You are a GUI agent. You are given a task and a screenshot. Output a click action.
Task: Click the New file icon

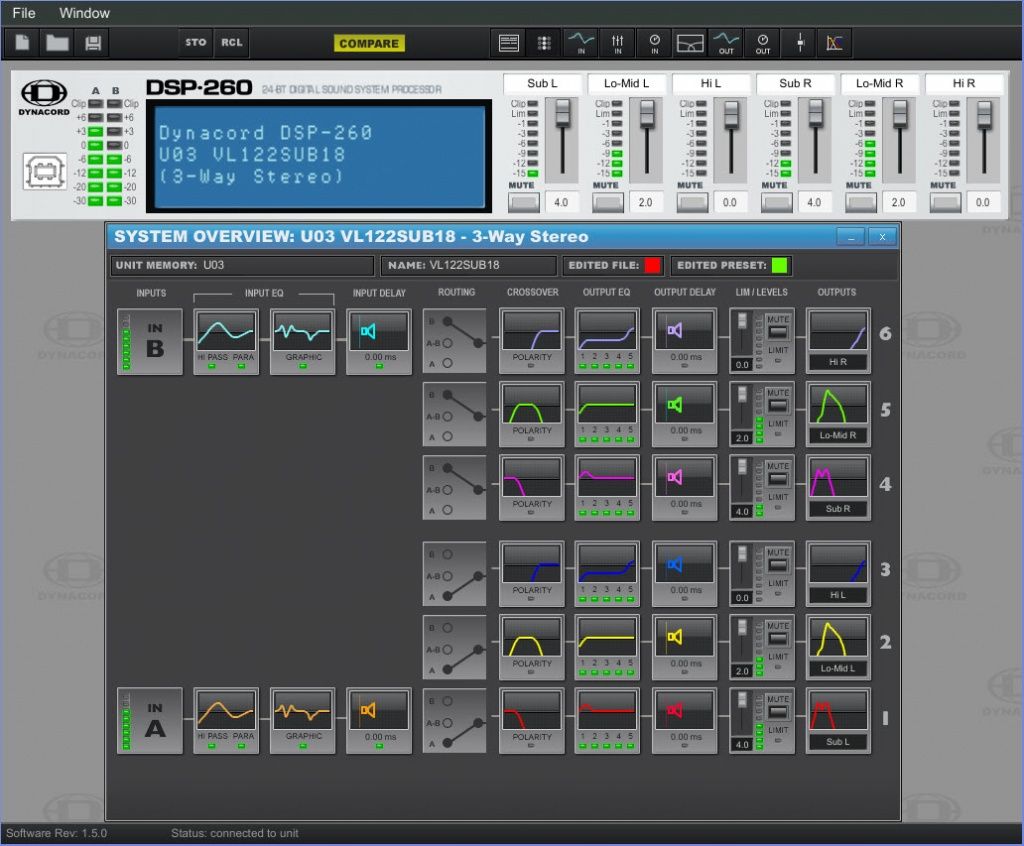22,43
